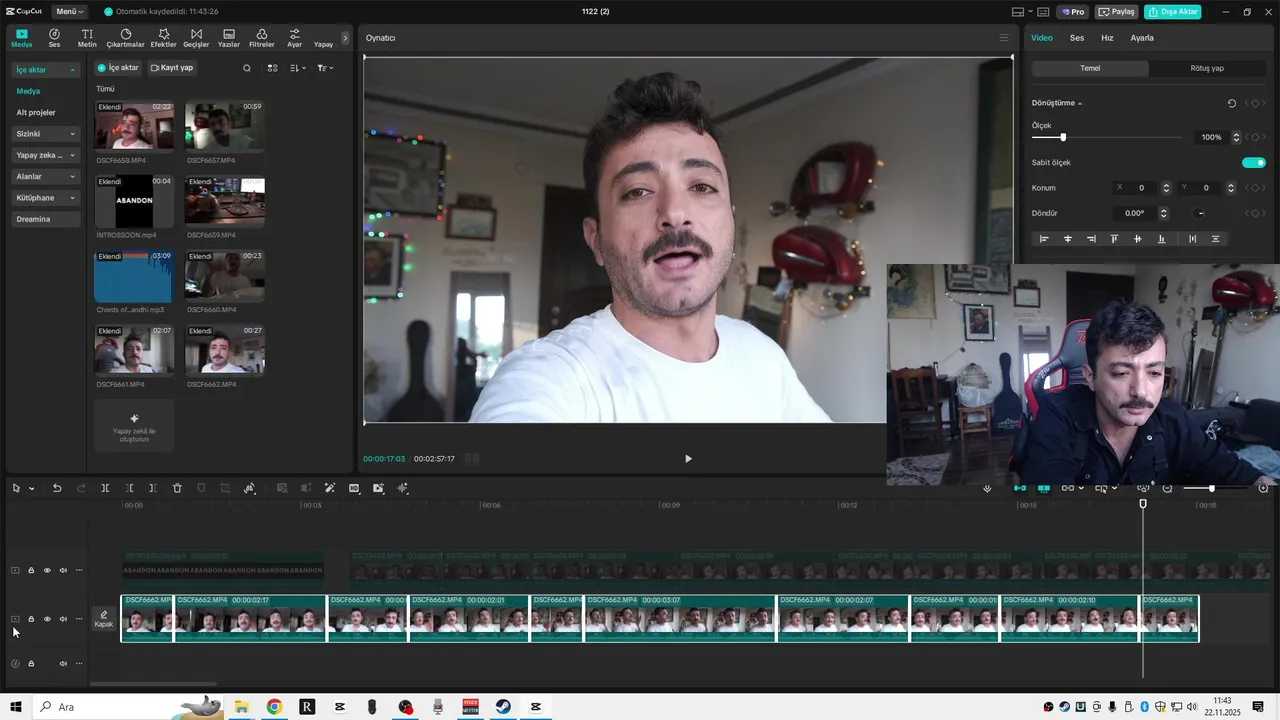Split the clip at the playhead
Viewport: 1280px width, 720px height.
[x=105, y=488]
